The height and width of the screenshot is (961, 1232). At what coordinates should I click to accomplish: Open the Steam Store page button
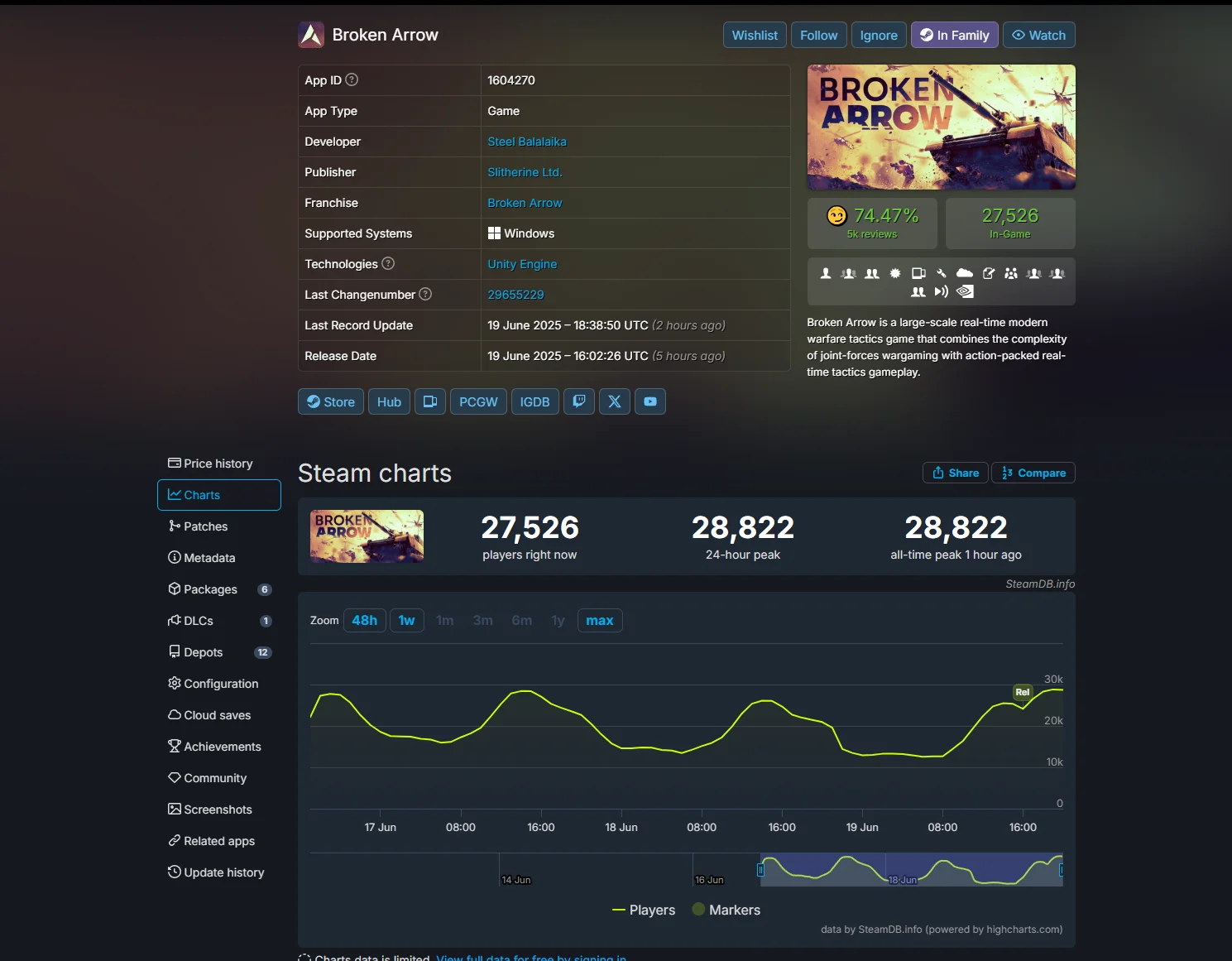coord(331,401)
